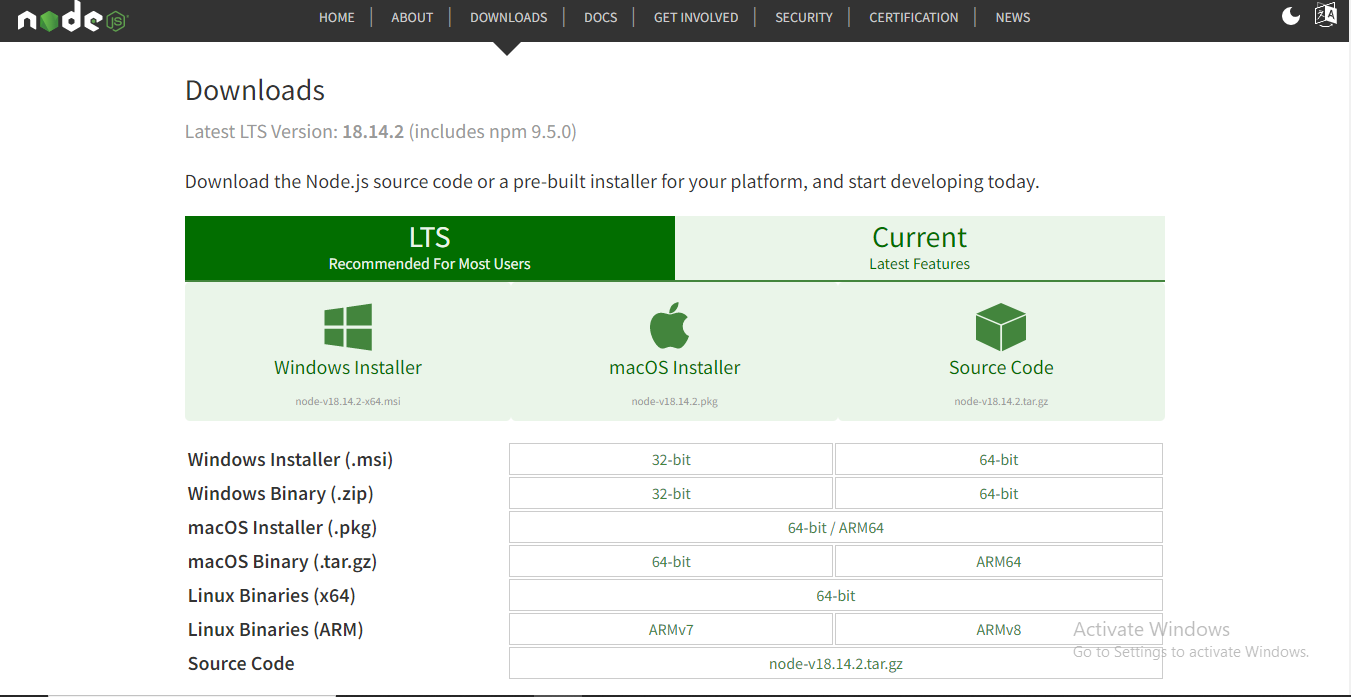Click the Node.js logo

(x=73, y=19)
